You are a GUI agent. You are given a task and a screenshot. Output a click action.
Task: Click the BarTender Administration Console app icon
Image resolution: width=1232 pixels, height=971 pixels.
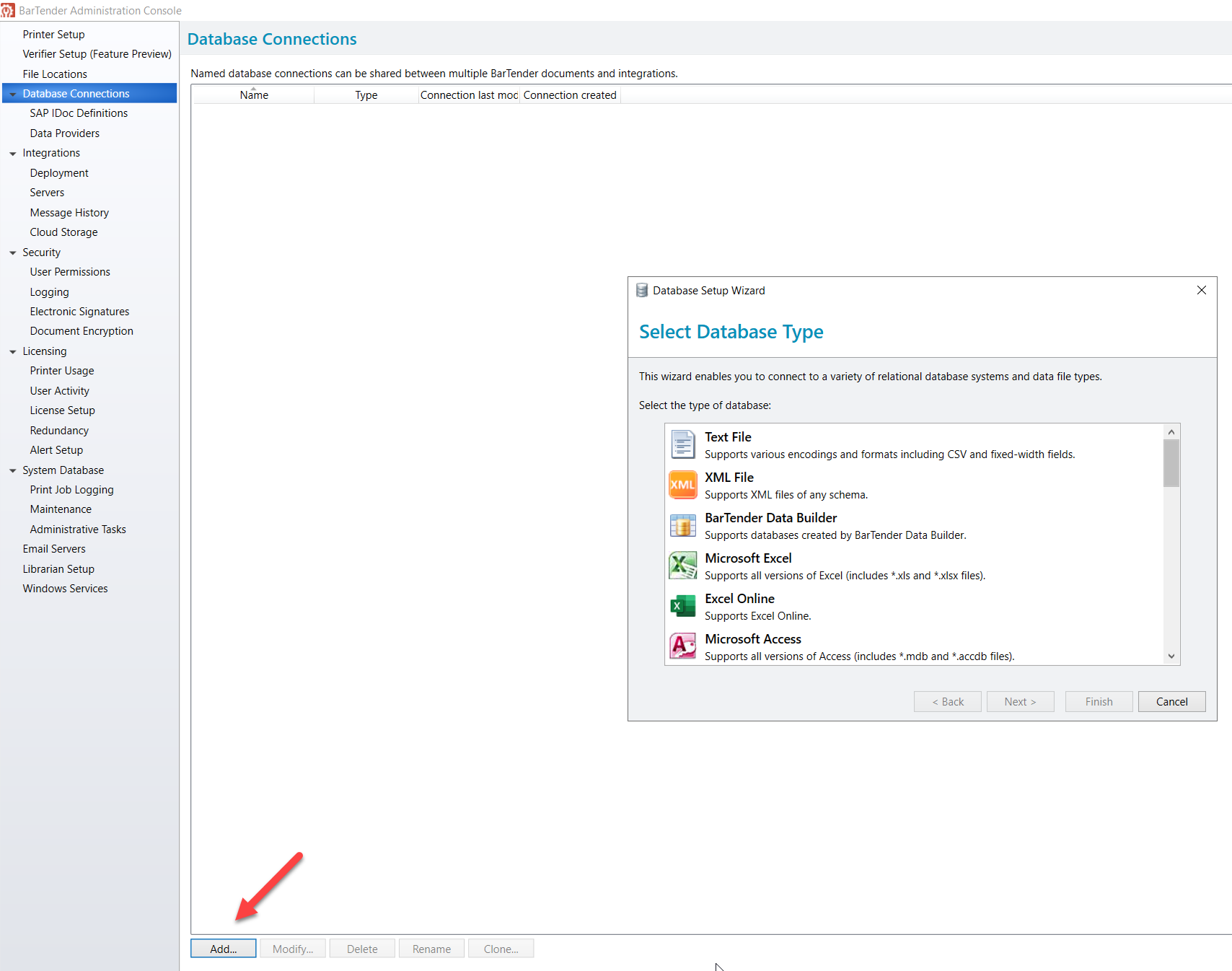8,11
